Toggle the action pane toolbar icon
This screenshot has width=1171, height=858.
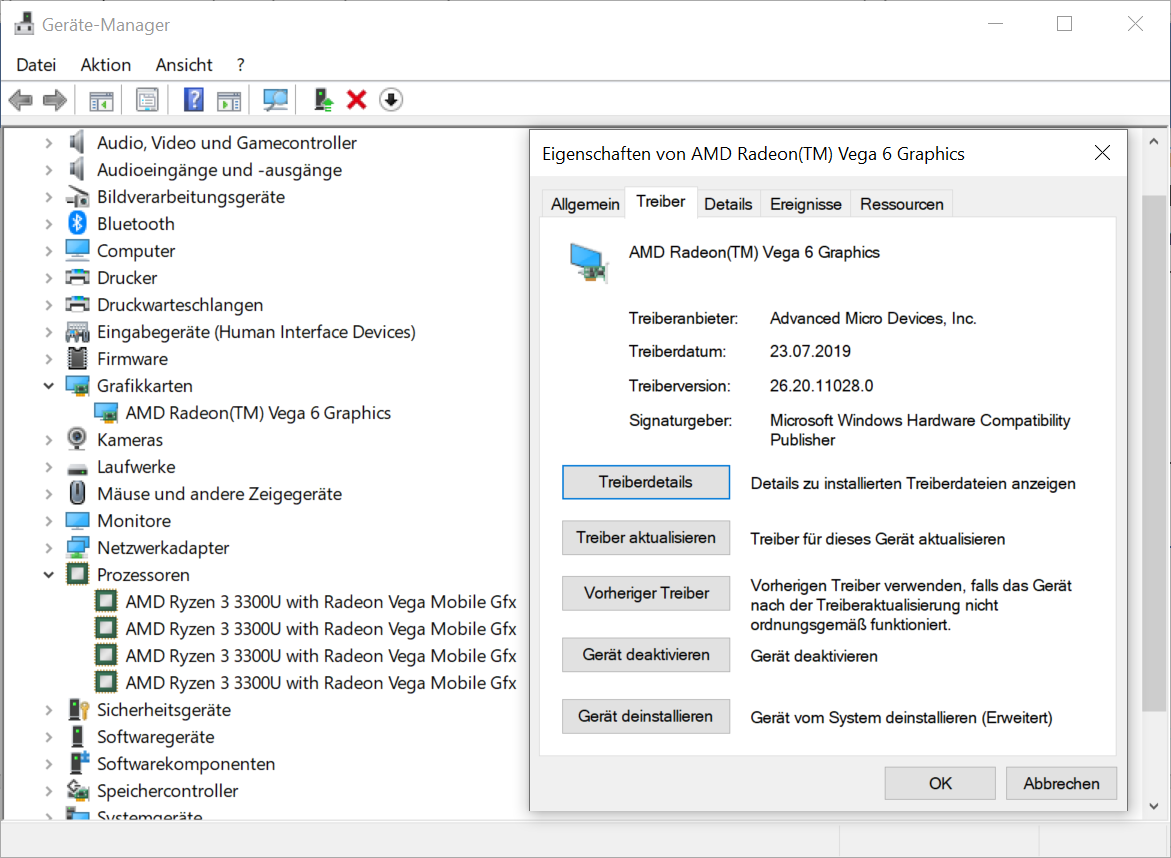pyautogui.click(x=229, y=100)
